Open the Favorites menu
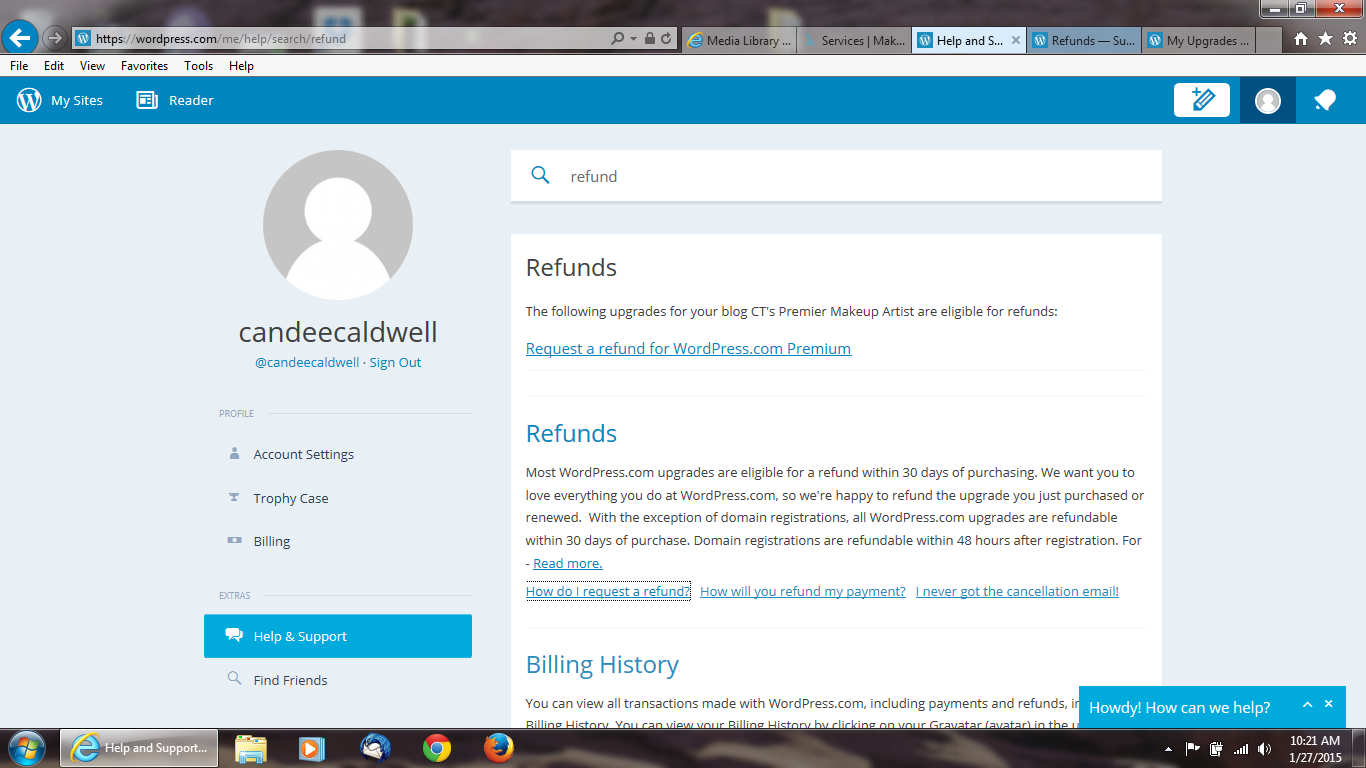The height and width of the screenshot is (768, 1366). click(x=144, y=65)
